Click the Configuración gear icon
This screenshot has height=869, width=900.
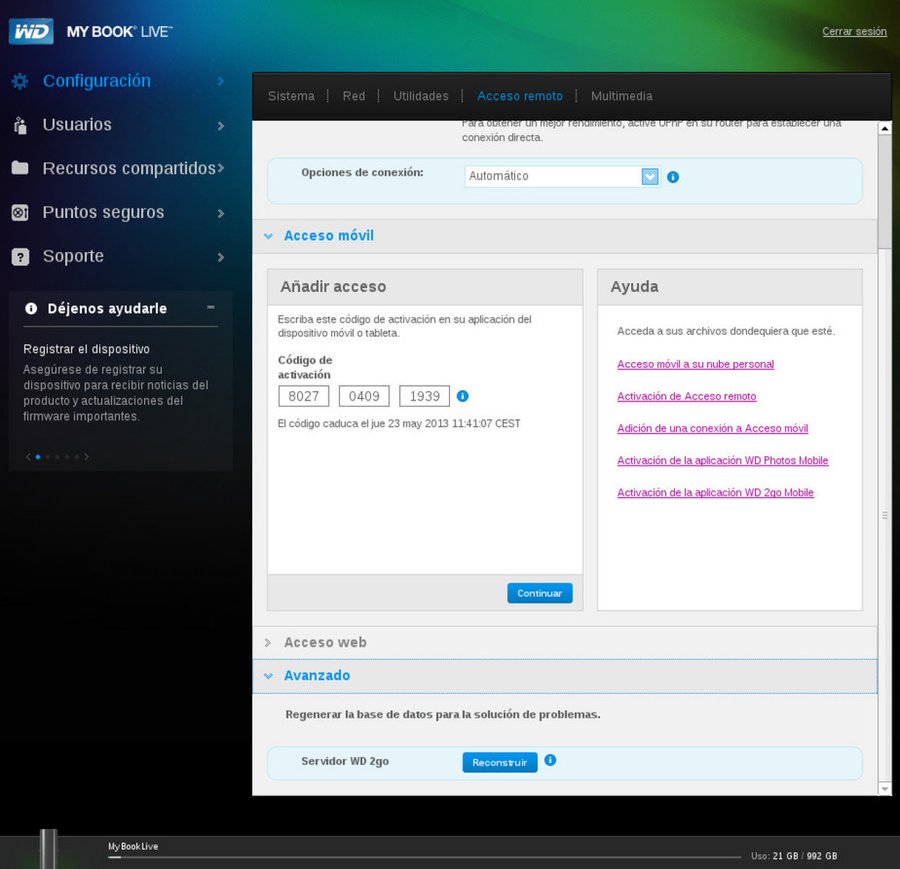pyautogui.click(x=20, y=81)
